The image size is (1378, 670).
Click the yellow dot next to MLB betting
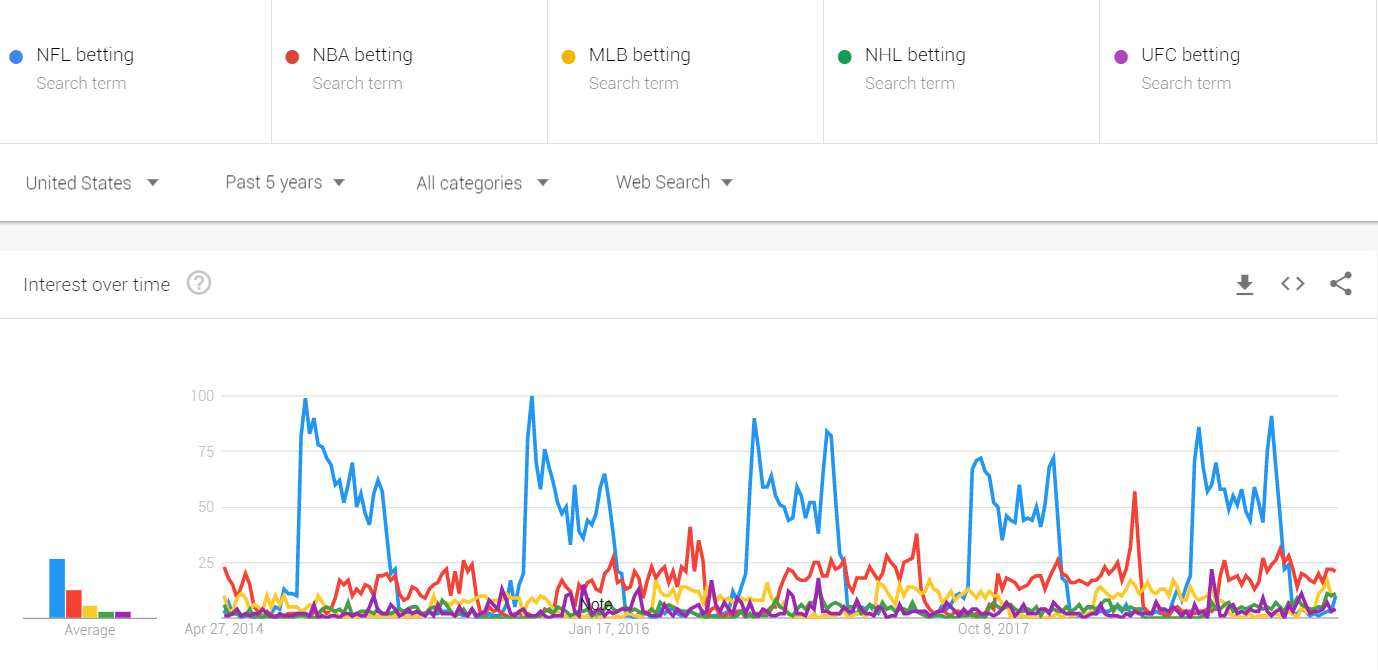tap(568, 57)
